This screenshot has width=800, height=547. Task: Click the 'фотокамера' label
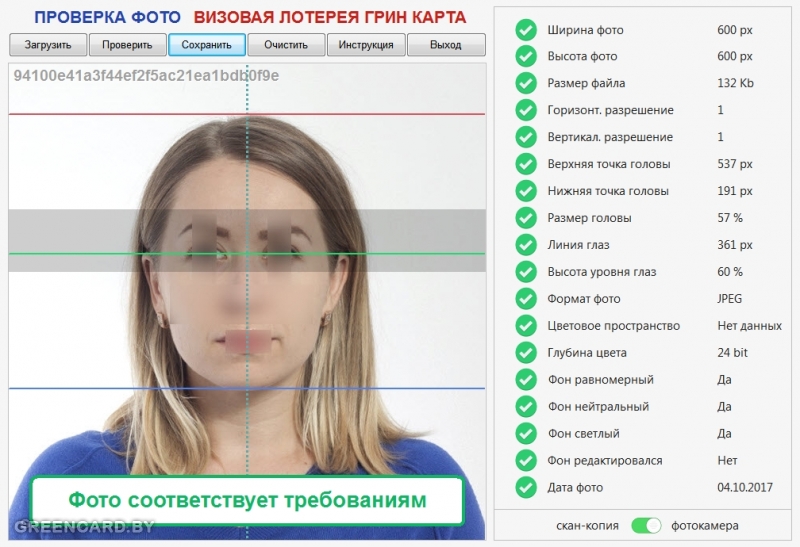705,526
